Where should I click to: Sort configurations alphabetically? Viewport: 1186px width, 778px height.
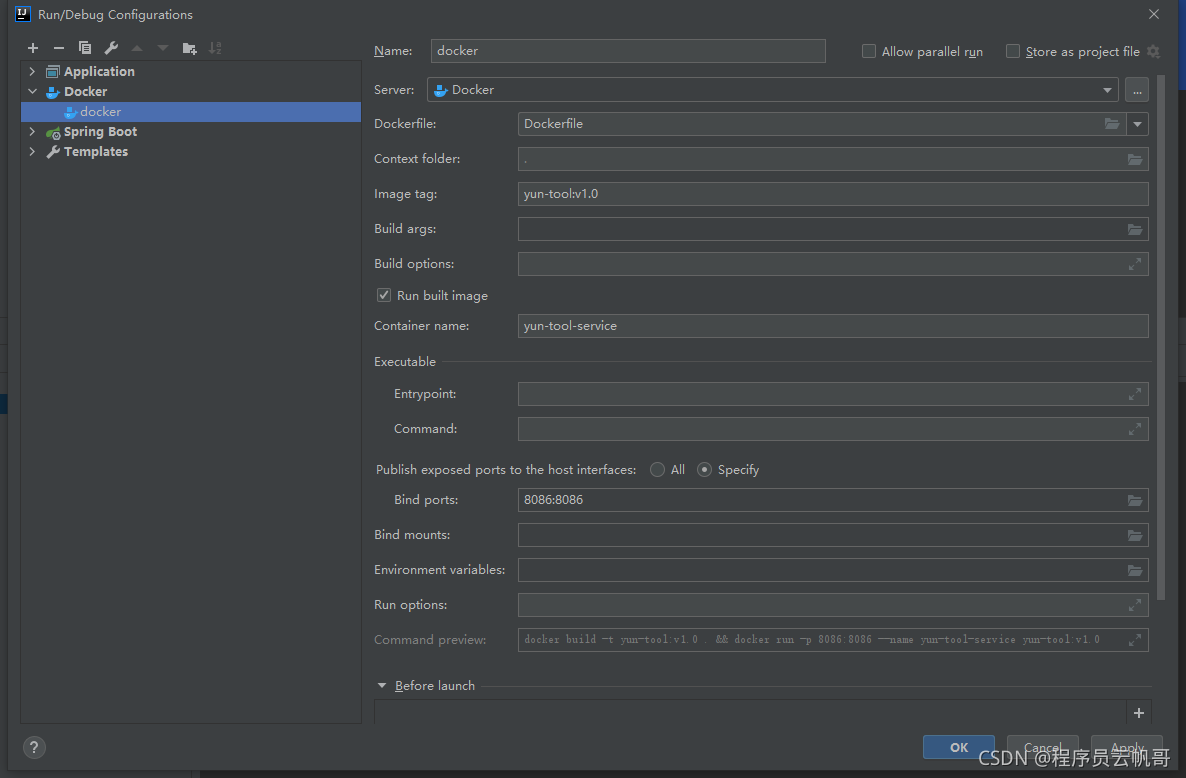point(215,48)
